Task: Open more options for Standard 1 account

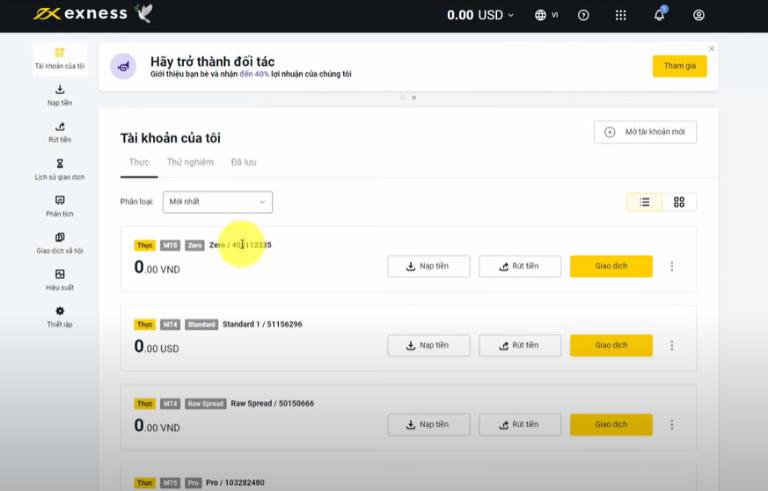Action: coord(672,345)
